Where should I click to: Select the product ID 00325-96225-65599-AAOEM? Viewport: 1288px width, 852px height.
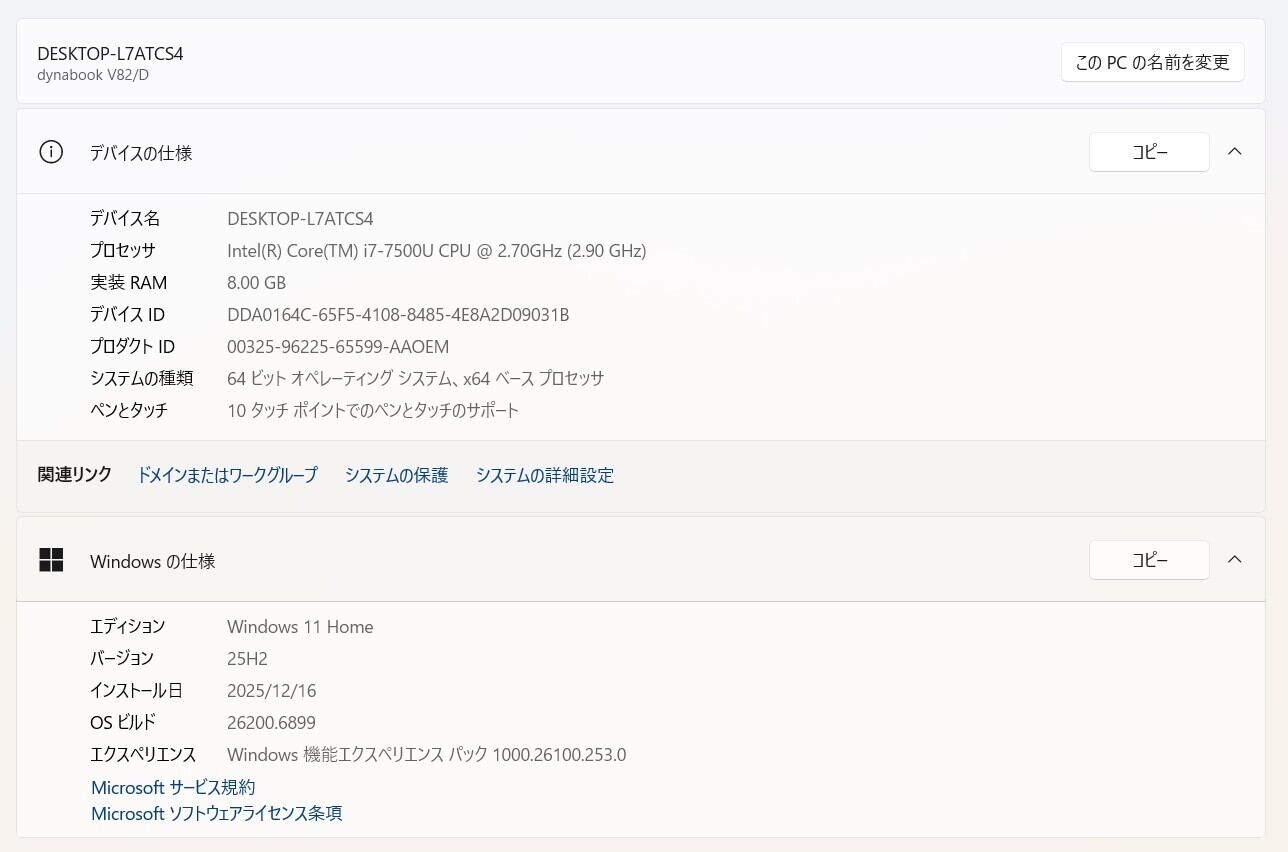point(338,346)
